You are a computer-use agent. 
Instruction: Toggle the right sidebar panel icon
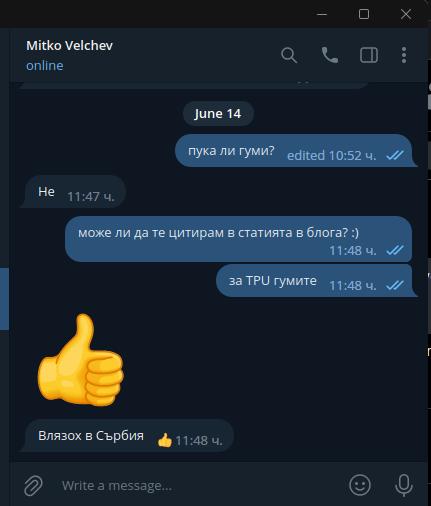[369, 55]
